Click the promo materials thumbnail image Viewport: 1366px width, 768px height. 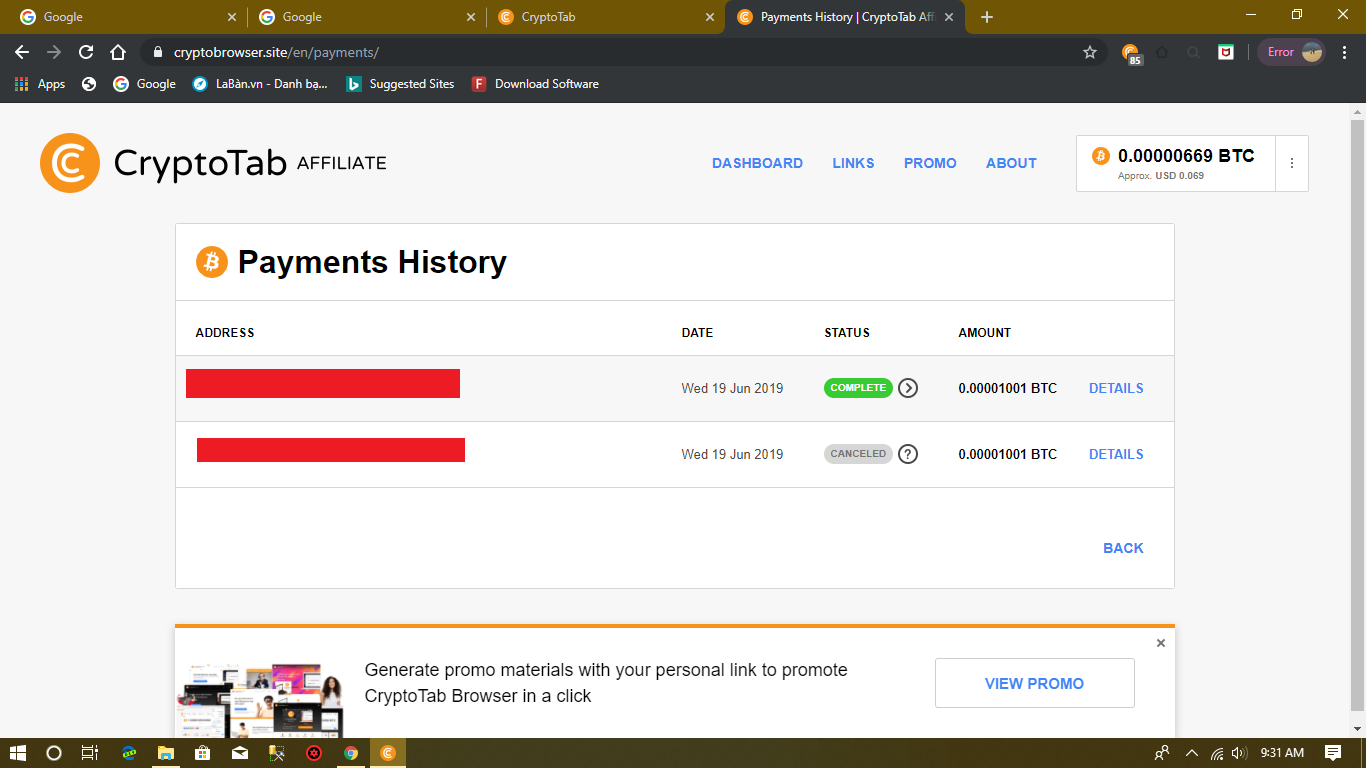(260, 700)
